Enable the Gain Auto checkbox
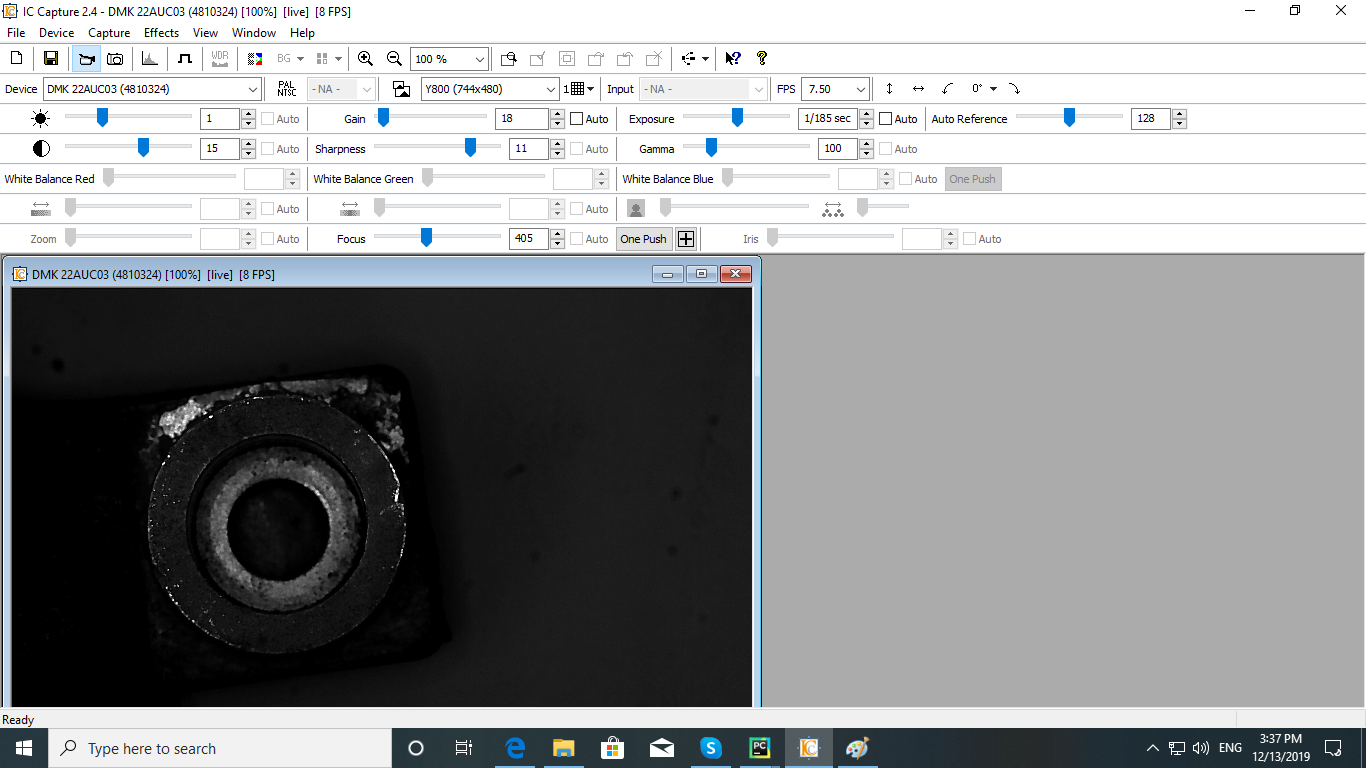1366x768 pixels. tap(577, 119)
